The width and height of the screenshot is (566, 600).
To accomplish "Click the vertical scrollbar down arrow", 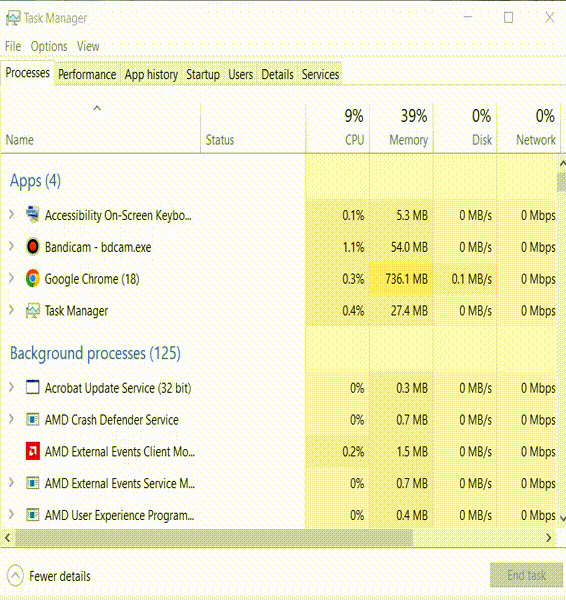I will (x=562, y=518).
